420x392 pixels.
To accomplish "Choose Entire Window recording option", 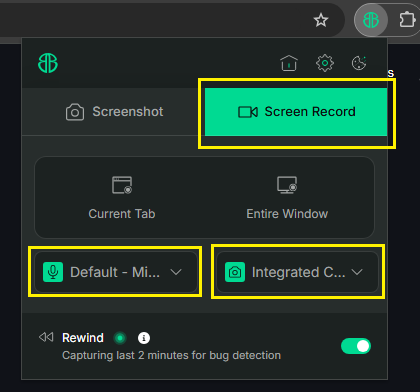I will coord(287,198).
